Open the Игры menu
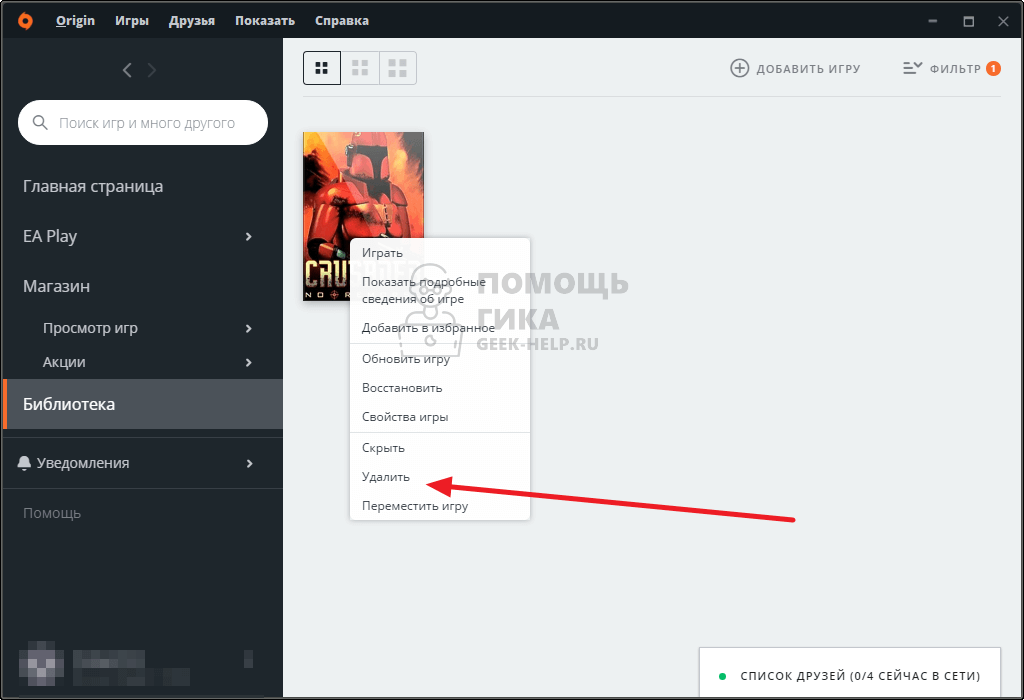1024x700 pixels. tap(132, 21)
